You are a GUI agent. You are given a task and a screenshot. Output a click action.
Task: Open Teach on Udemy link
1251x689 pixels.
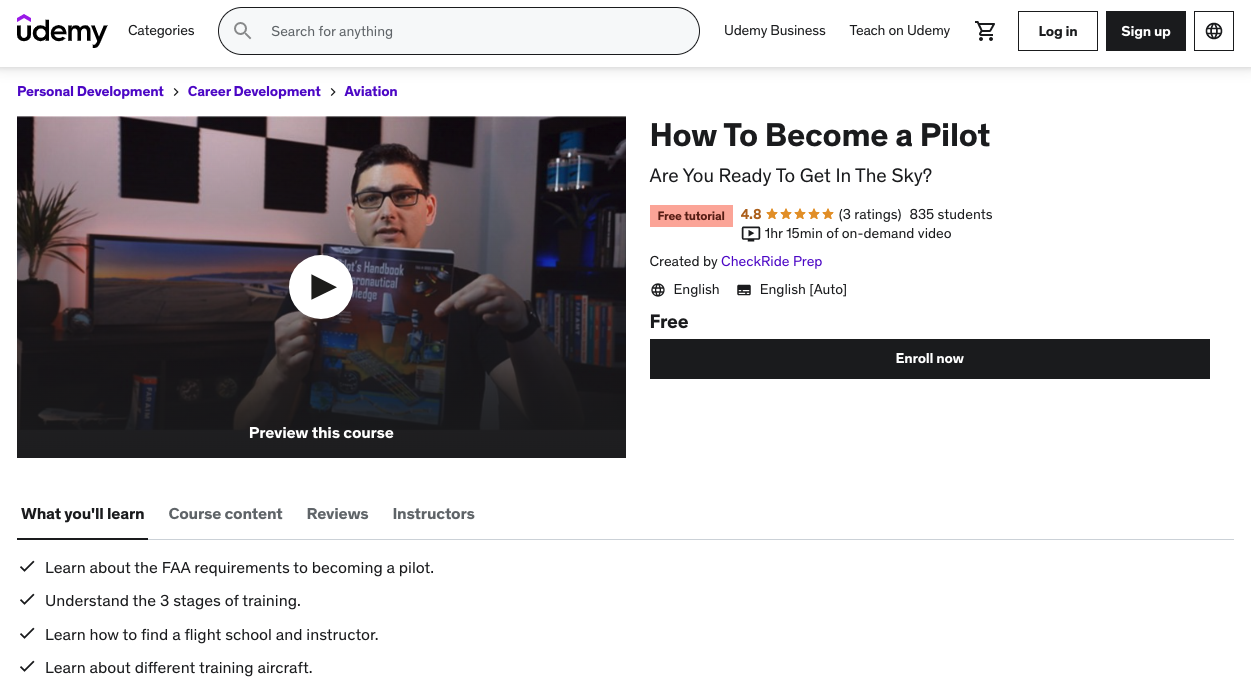pyautogui.click(x=900, y=31)
